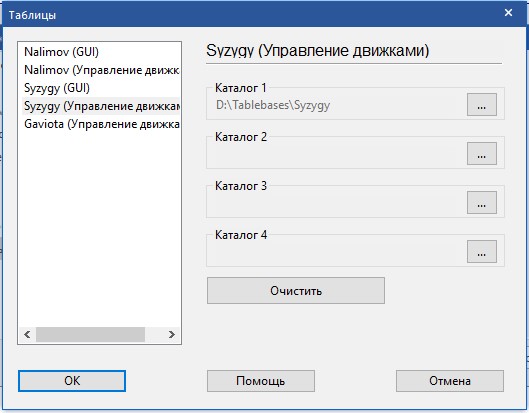Choose Syzygy (GUI) list item
This screenshot has width=529, height=413.
(x=101, y=88)
